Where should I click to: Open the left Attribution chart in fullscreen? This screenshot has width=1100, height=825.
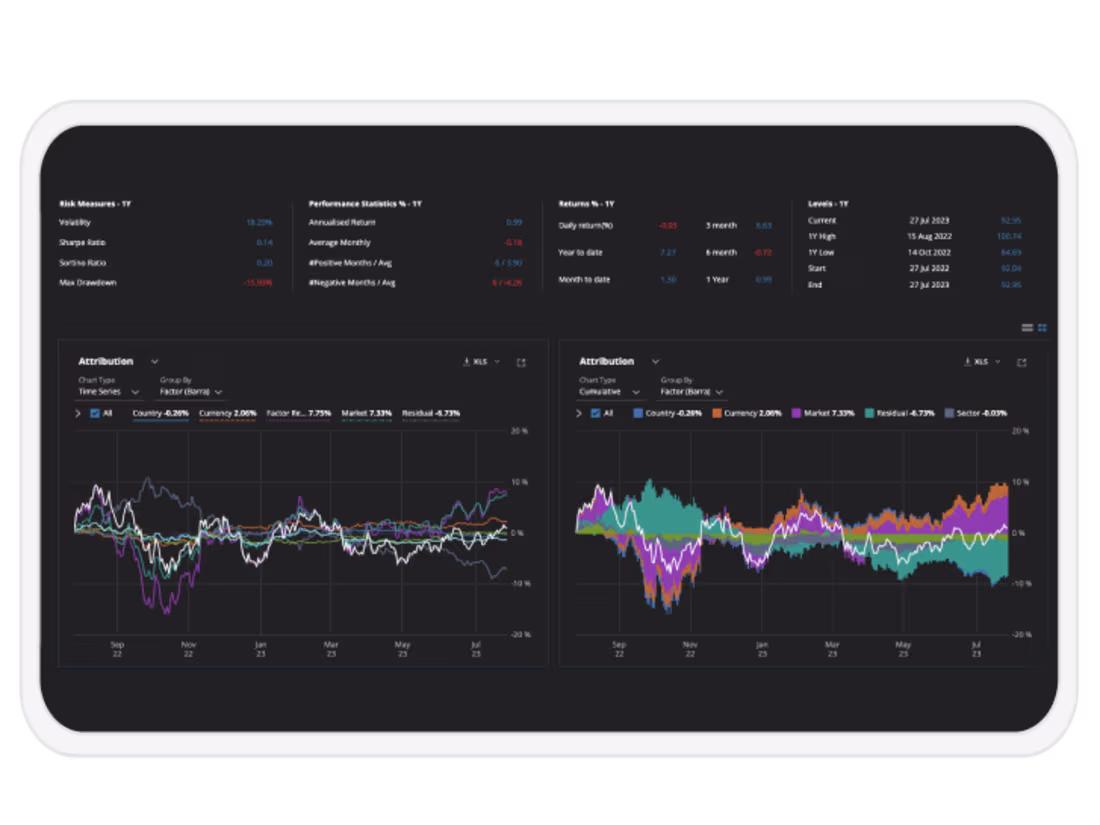[519, 361]
